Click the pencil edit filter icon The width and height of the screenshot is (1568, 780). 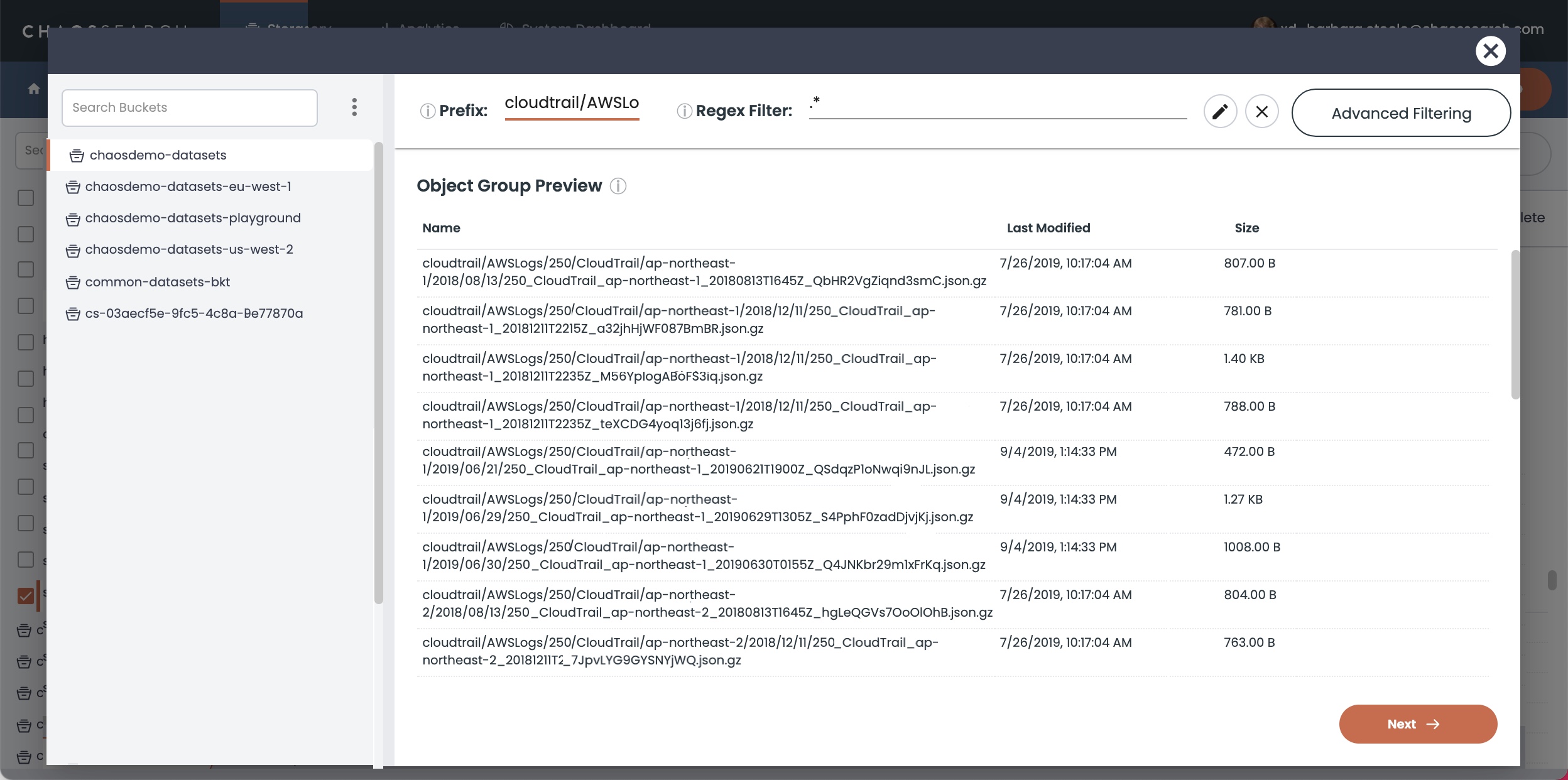pyautogui.click(x=1220, y=112)
